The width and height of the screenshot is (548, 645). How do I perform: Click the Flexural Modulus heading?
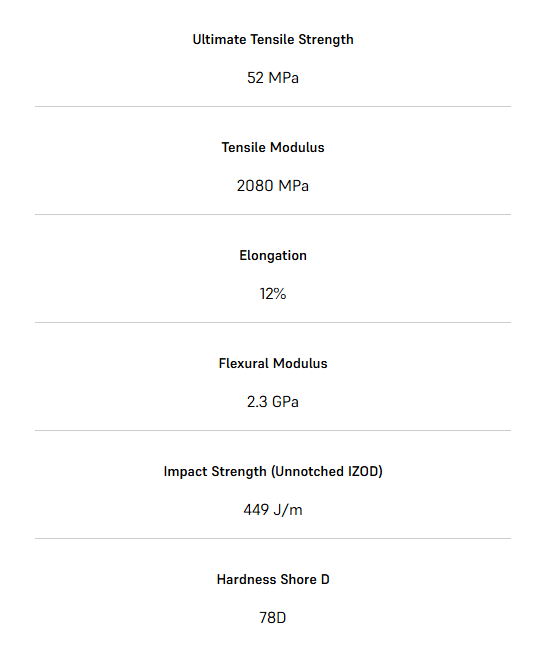273,363
